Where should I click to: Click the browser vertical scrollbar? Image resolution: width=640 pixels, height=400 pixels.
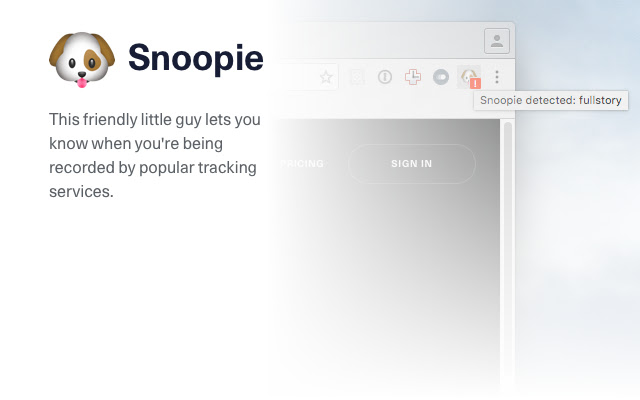(x=508, y=249)
